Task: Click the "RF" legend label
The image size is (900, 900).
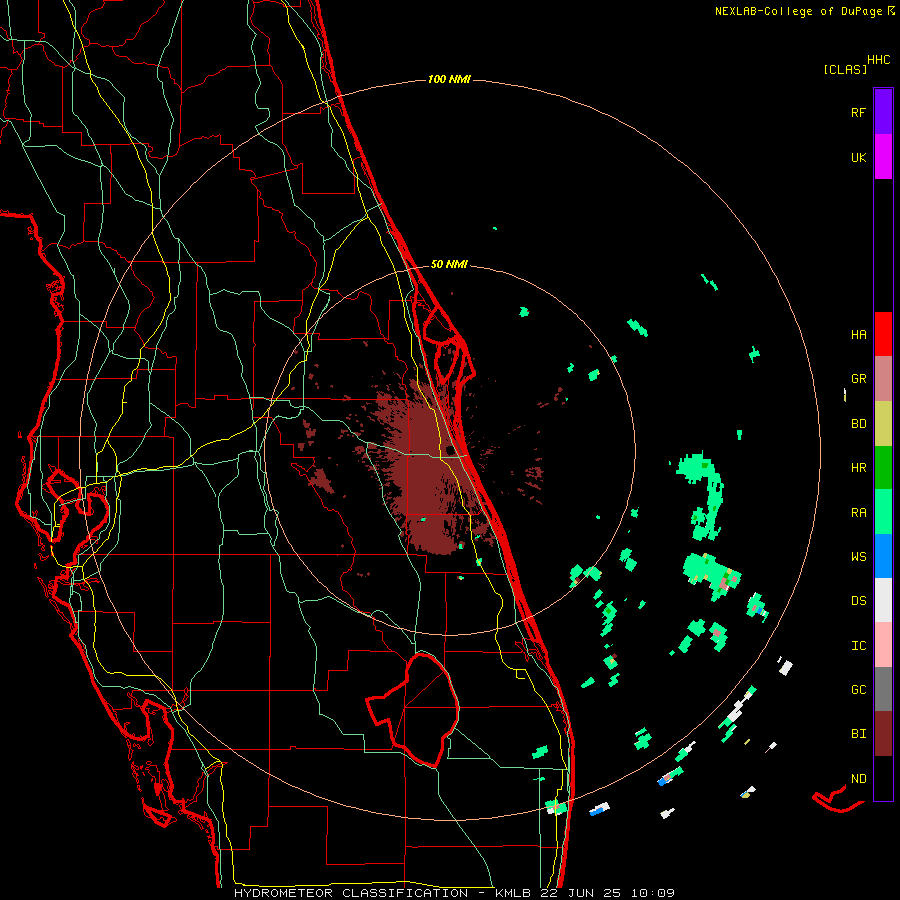Action: point(858,112)
